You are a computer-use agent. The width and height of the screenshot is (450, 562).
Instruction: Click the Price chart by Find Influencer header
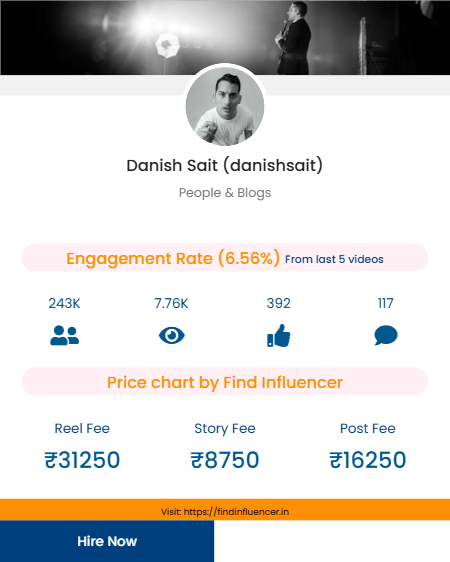tap(225, 382)
